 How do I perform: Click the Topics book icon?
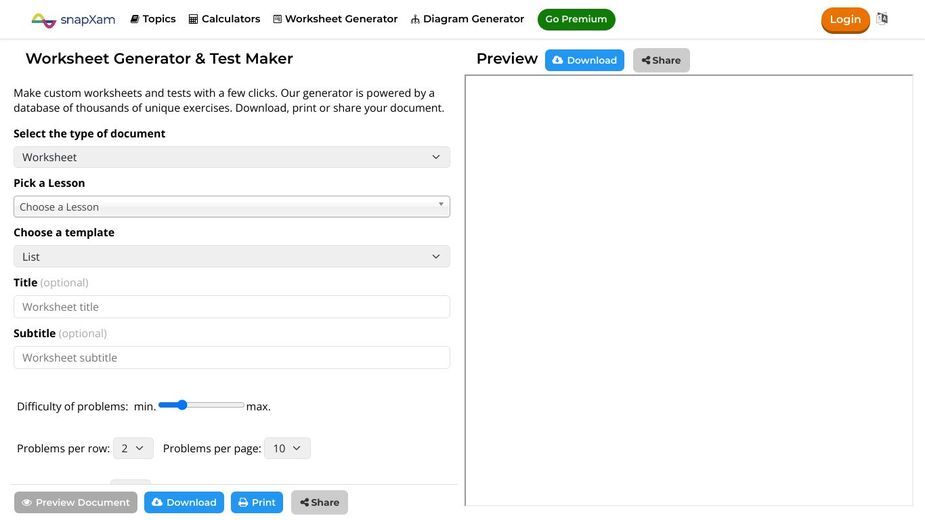(x=135, y=19)
